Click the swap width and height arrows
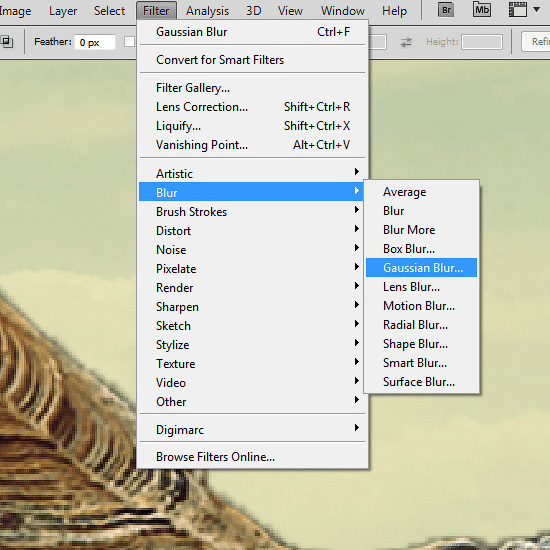The height and width of the screenshot is (550, 550). coord(406,42)
